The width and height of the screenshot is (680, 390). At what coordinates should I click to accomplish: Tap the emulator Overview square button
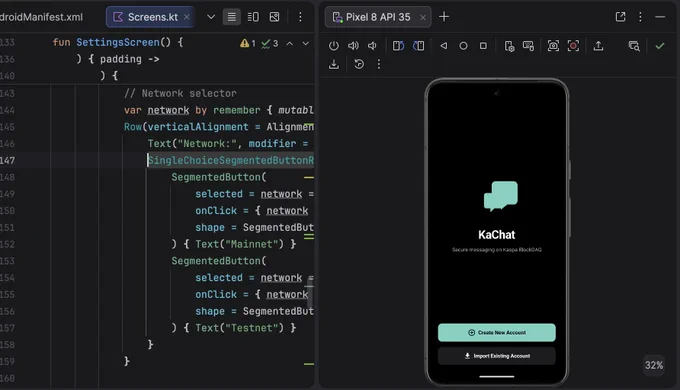483,46
